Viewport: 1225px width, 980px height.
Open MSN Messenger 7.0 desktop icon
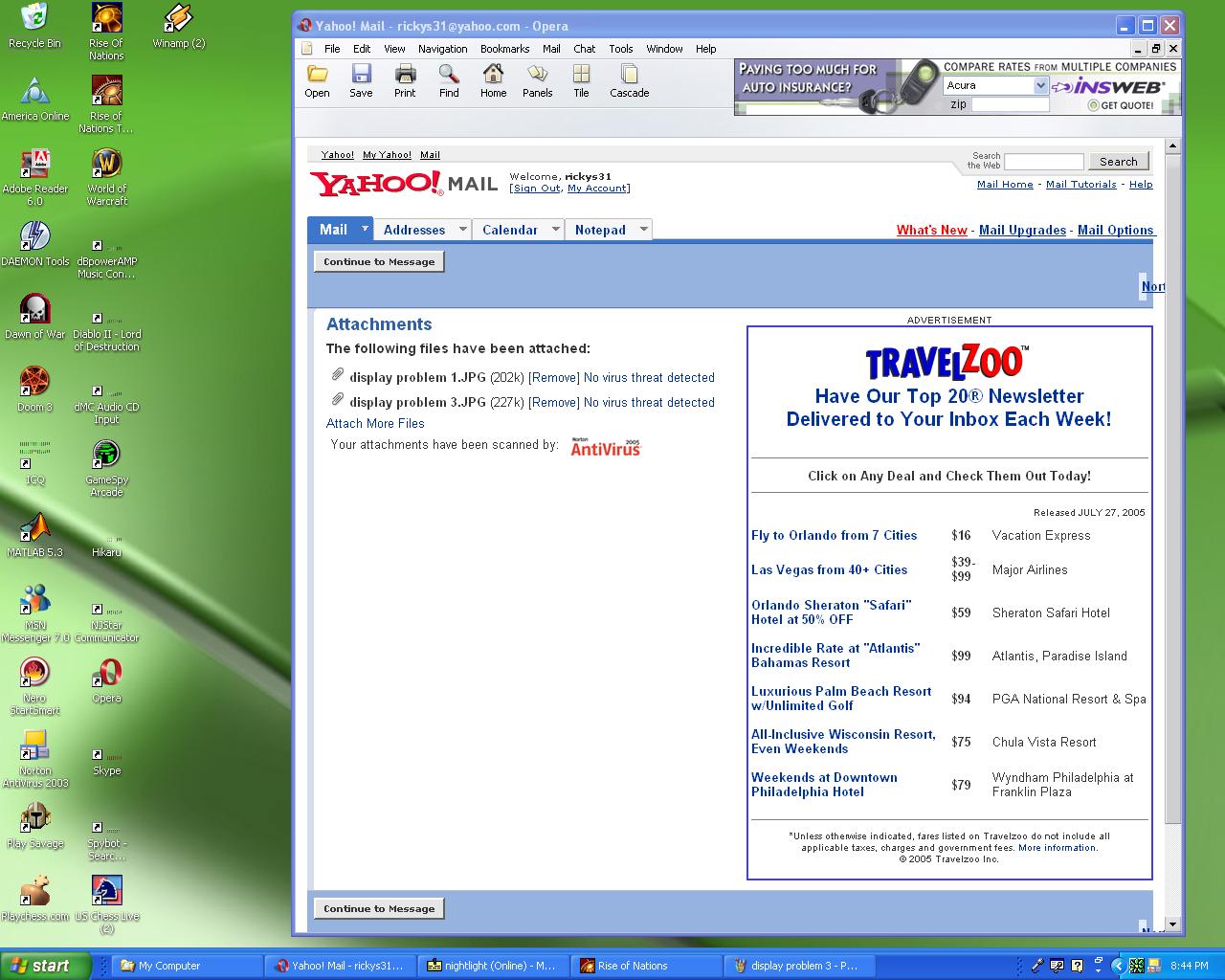tap(35, 613)
